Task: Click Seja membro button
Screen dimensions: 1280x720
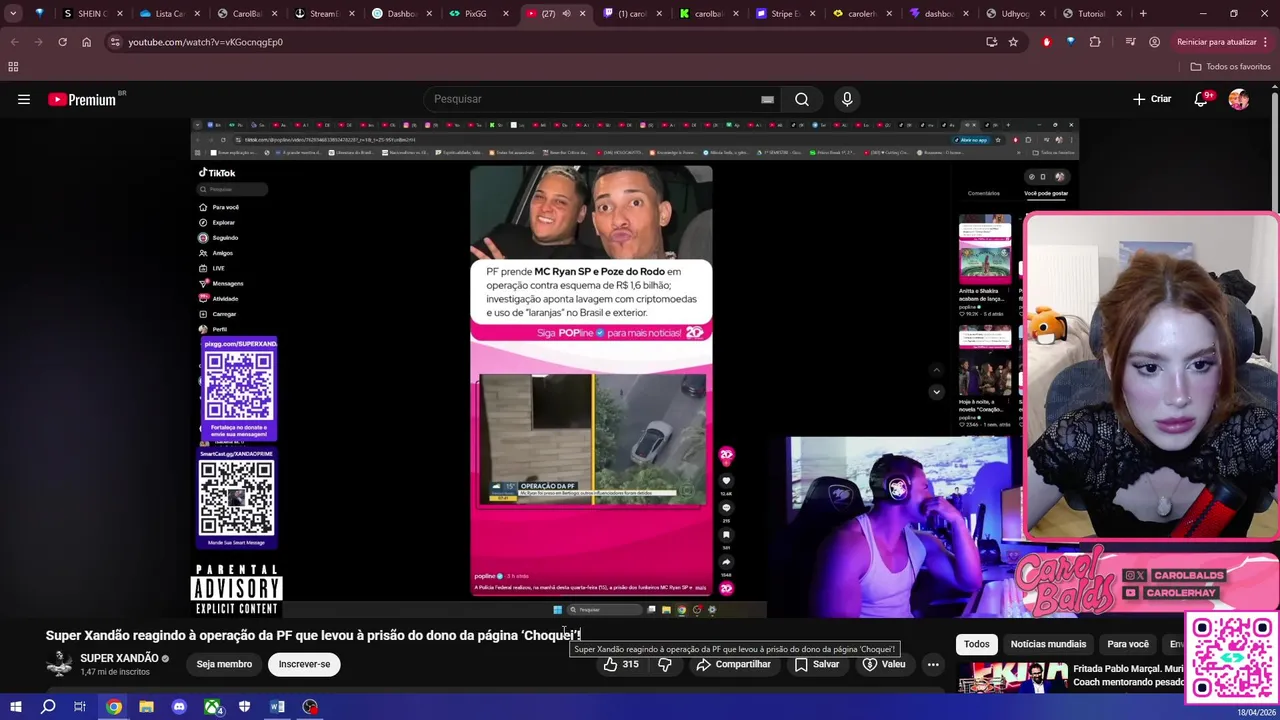Action: click(x=224, y=664)
